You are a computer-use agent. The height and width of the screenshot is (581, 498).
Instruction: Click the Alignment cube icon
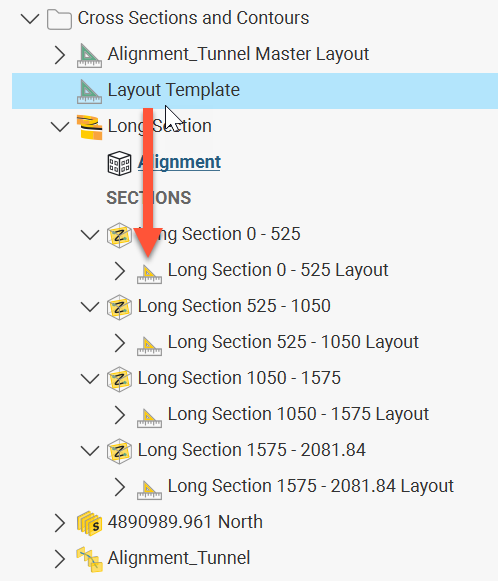pos(119,163)
